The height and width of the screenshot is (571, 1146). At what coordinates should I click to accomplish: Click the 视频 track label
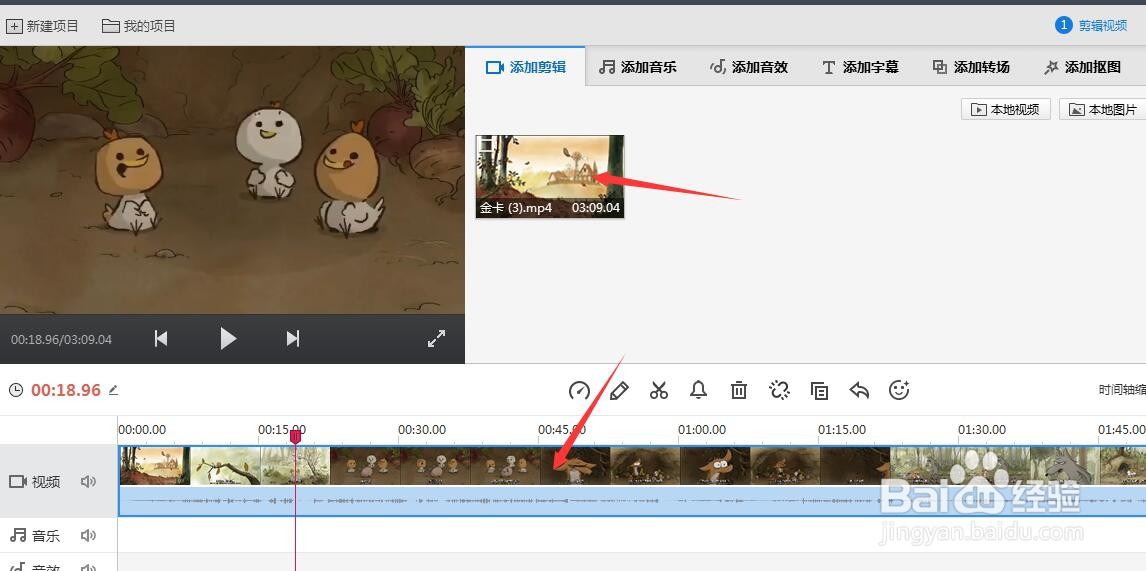[x=35, y=482]
